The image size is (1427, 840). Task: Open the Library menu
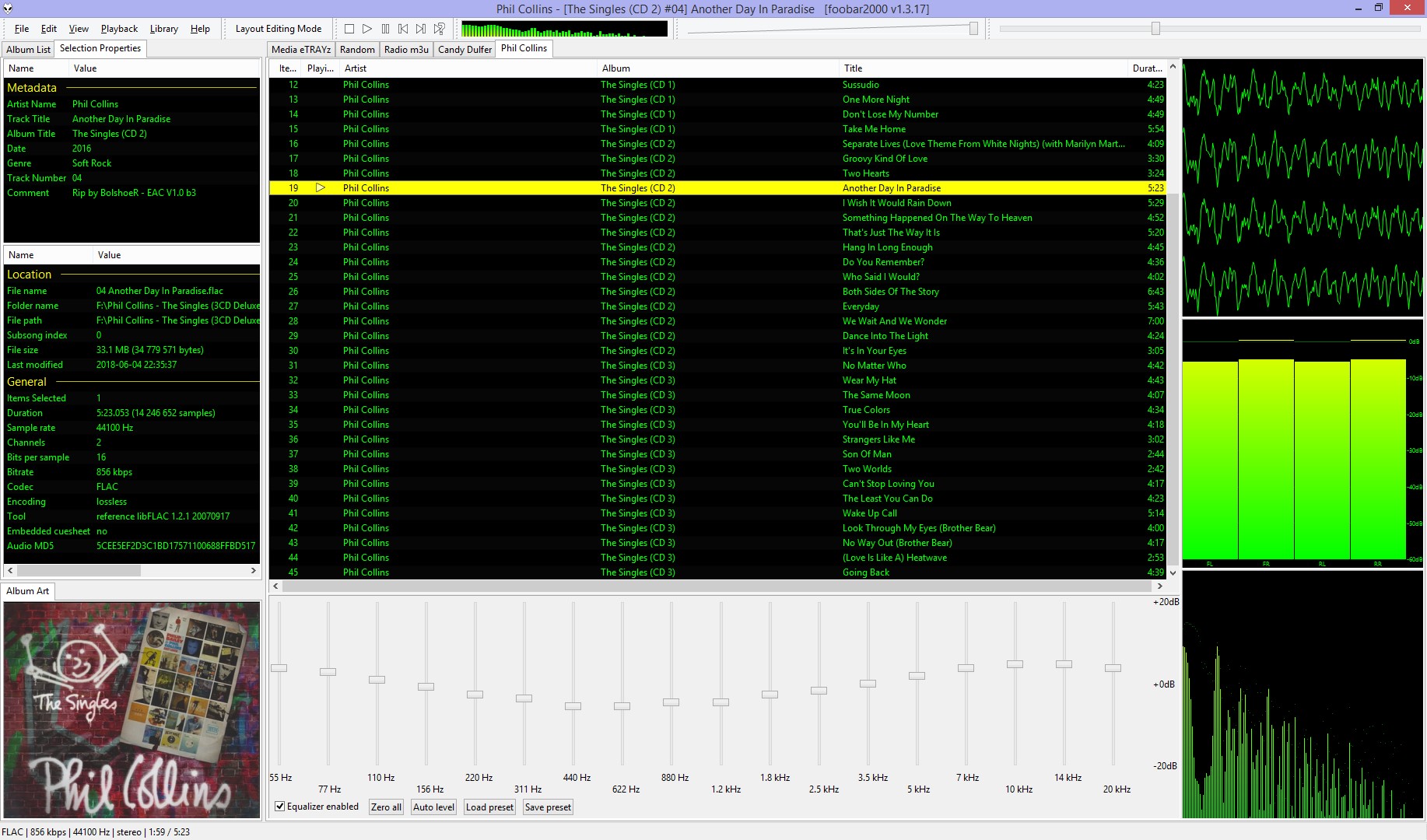tap(163, 29)
